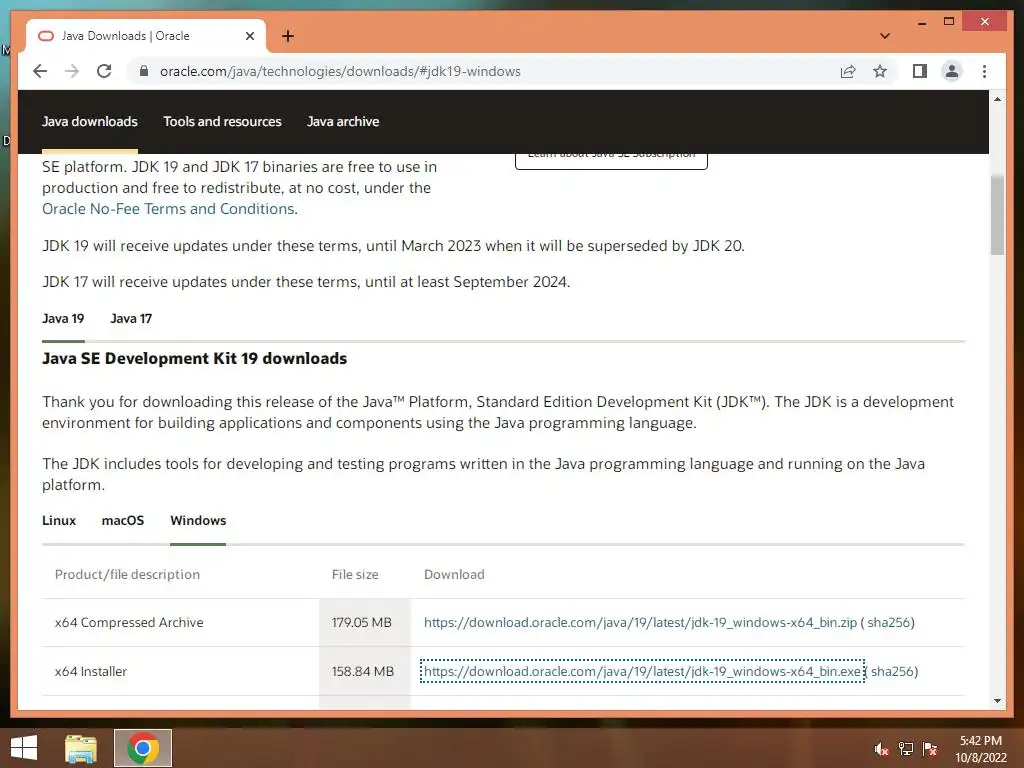Open Action Center flag icon
Image resolution: width=1024 pixels, height=768 pixels.
pyautogui.click(x=930, y=749)
